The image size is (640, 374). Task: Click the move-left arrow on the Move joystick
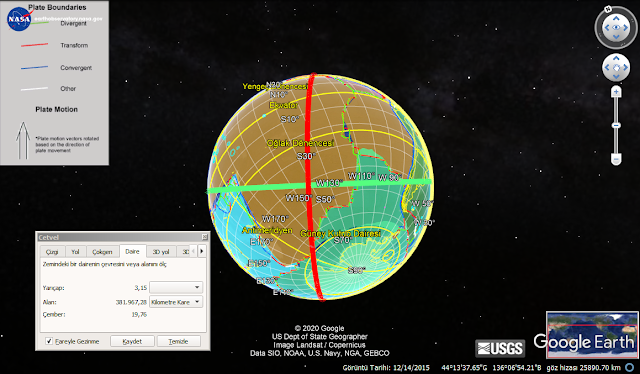(x=607, y=68)
